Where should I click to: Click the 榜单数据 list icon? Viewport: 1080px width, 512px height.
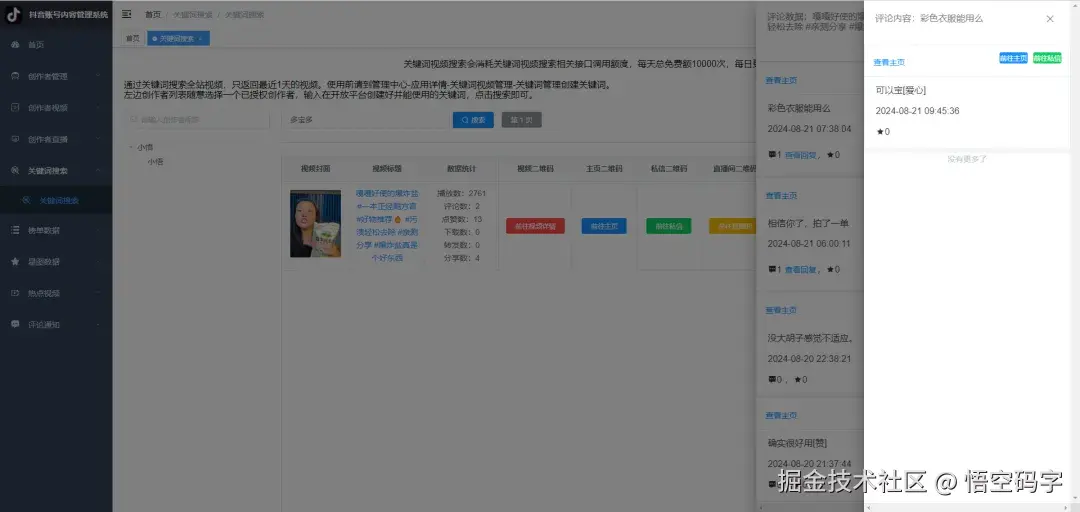[15, 230]
